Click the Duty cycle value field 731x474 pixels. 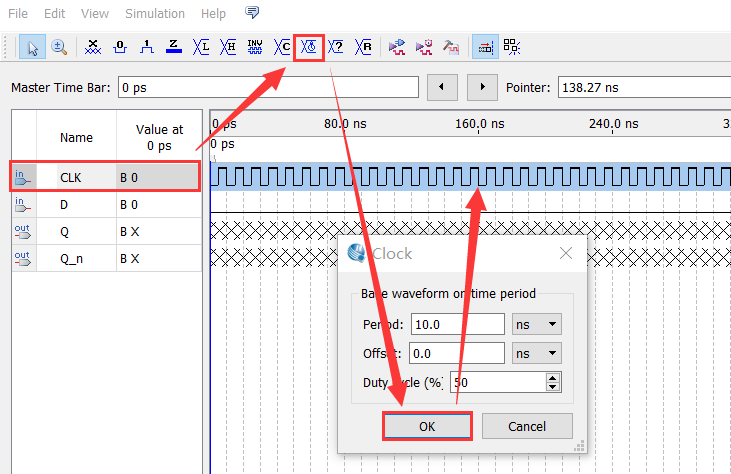497,382
